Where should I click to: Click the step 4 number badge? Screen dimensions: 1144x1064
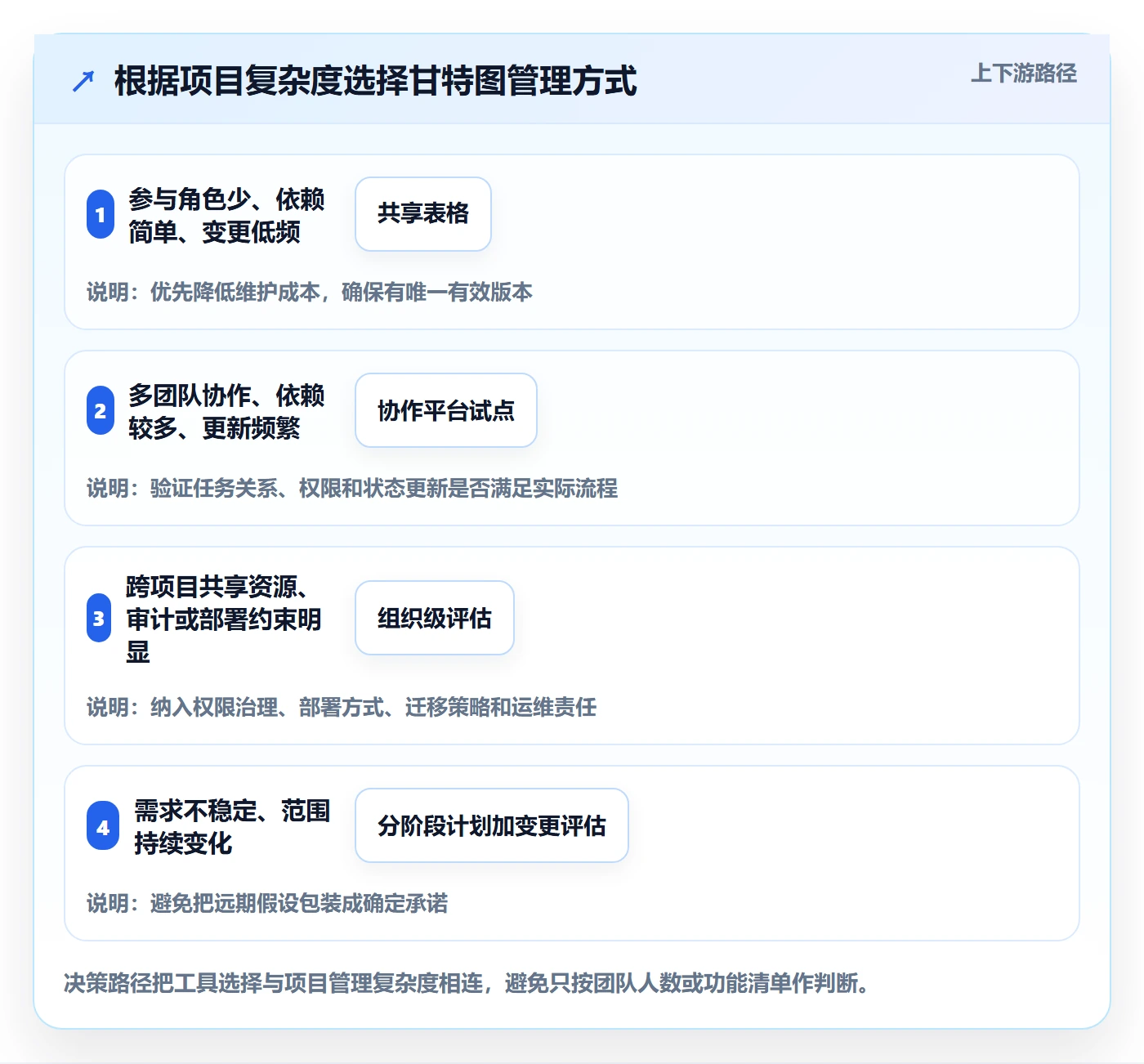tap(103, 825)
